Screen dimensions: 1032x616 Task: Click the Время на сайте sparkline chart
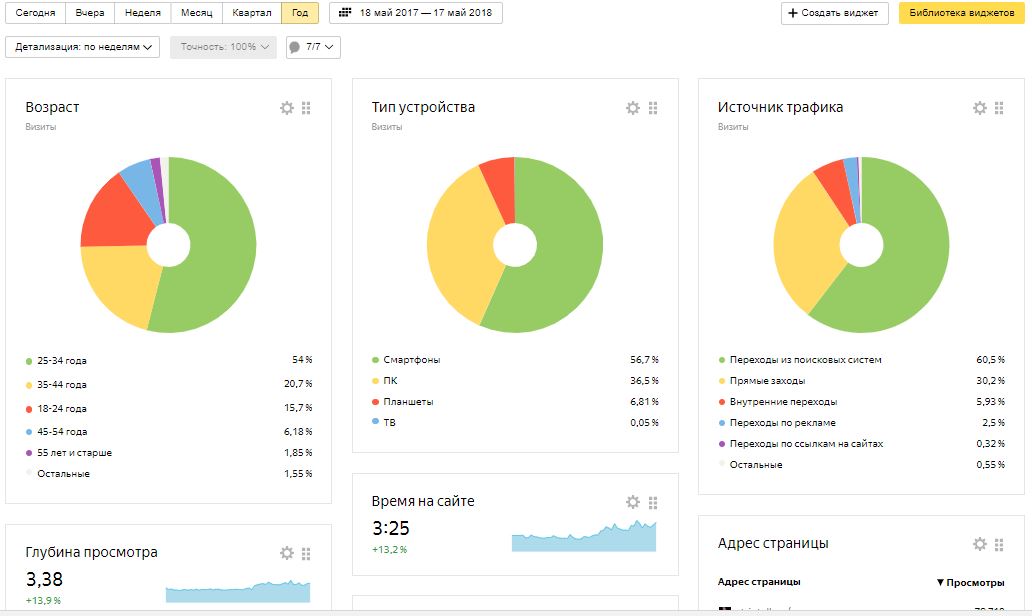point(584,536)
